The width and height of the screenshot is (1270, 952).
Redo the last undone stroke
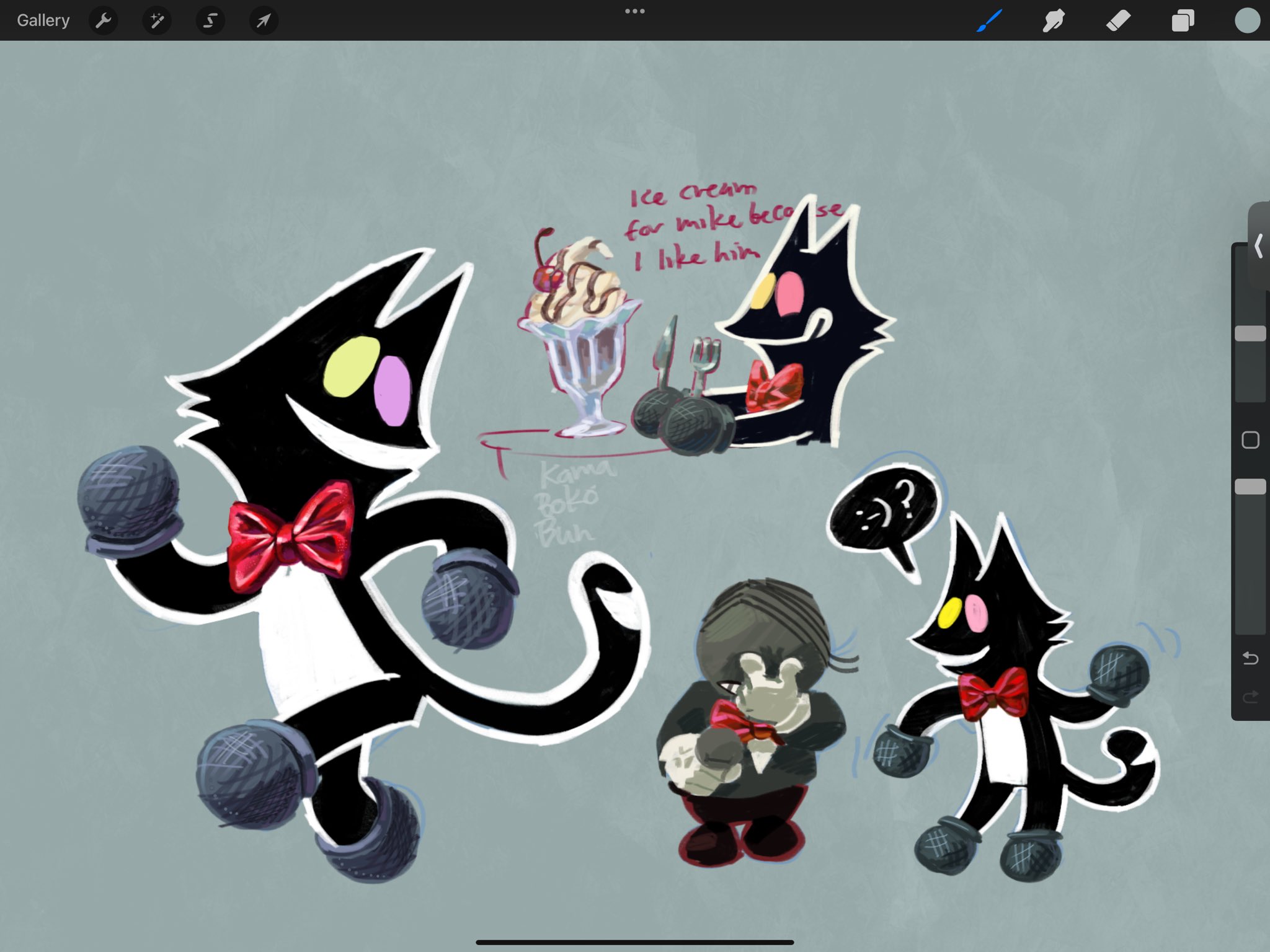[x=1250, y=697]
